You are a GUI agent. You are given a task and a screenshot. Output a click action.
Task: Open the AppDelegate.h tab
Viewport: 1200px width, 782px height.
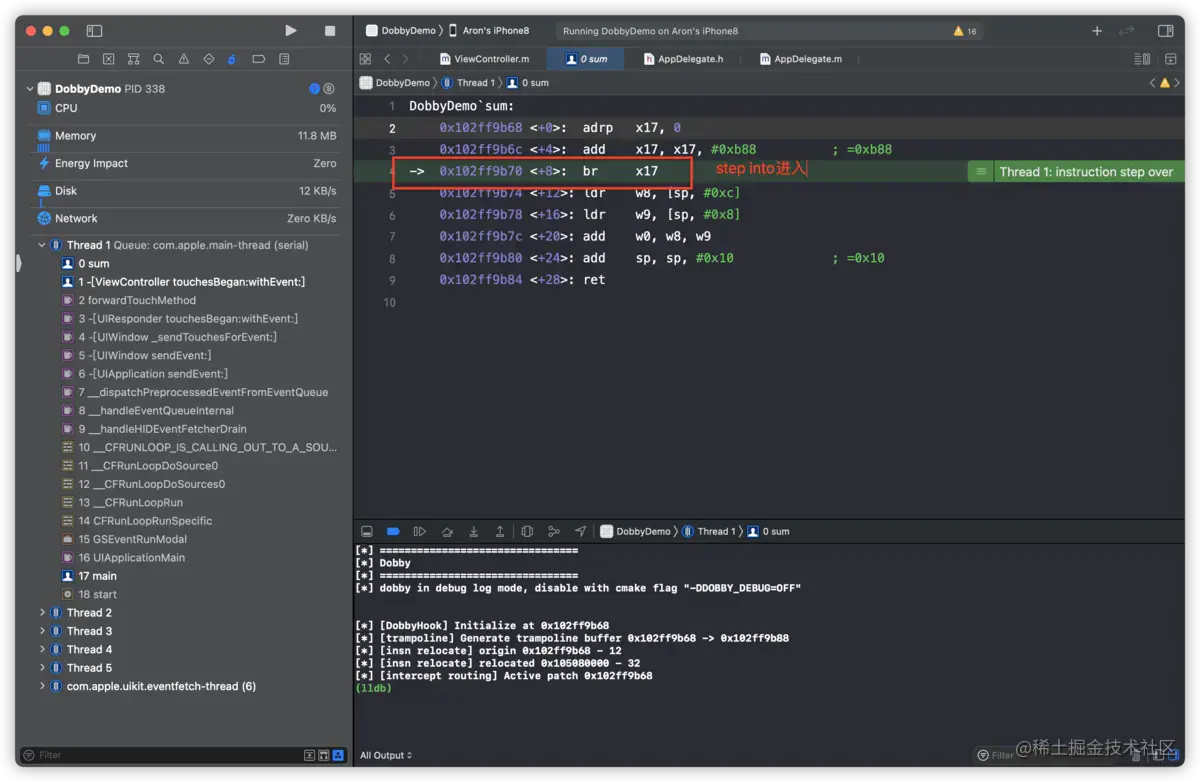click(x=684, y=59)
